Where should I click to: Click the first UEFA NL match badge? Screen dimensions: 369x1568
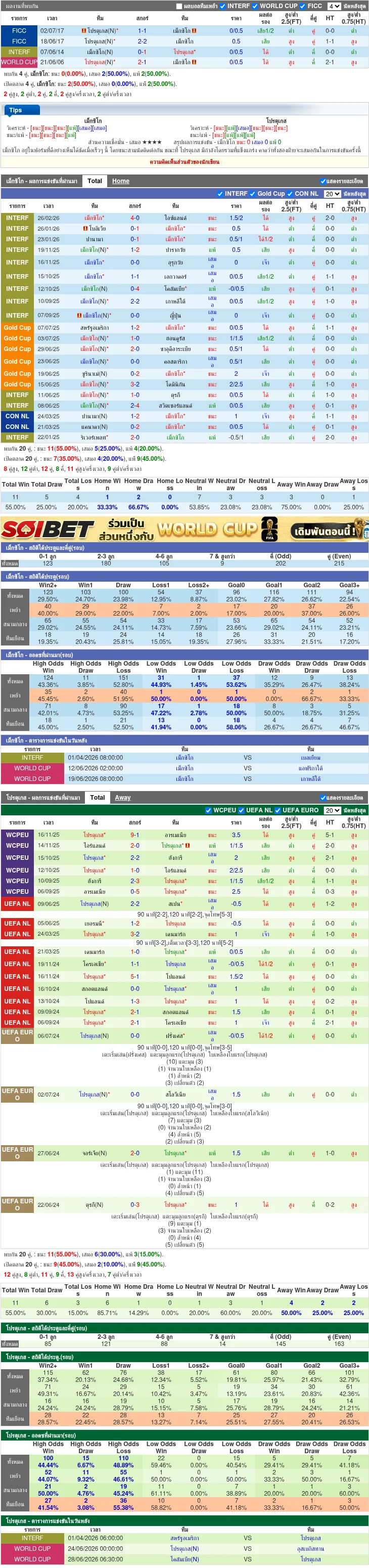pyautogui.click(x=17, y=904)
